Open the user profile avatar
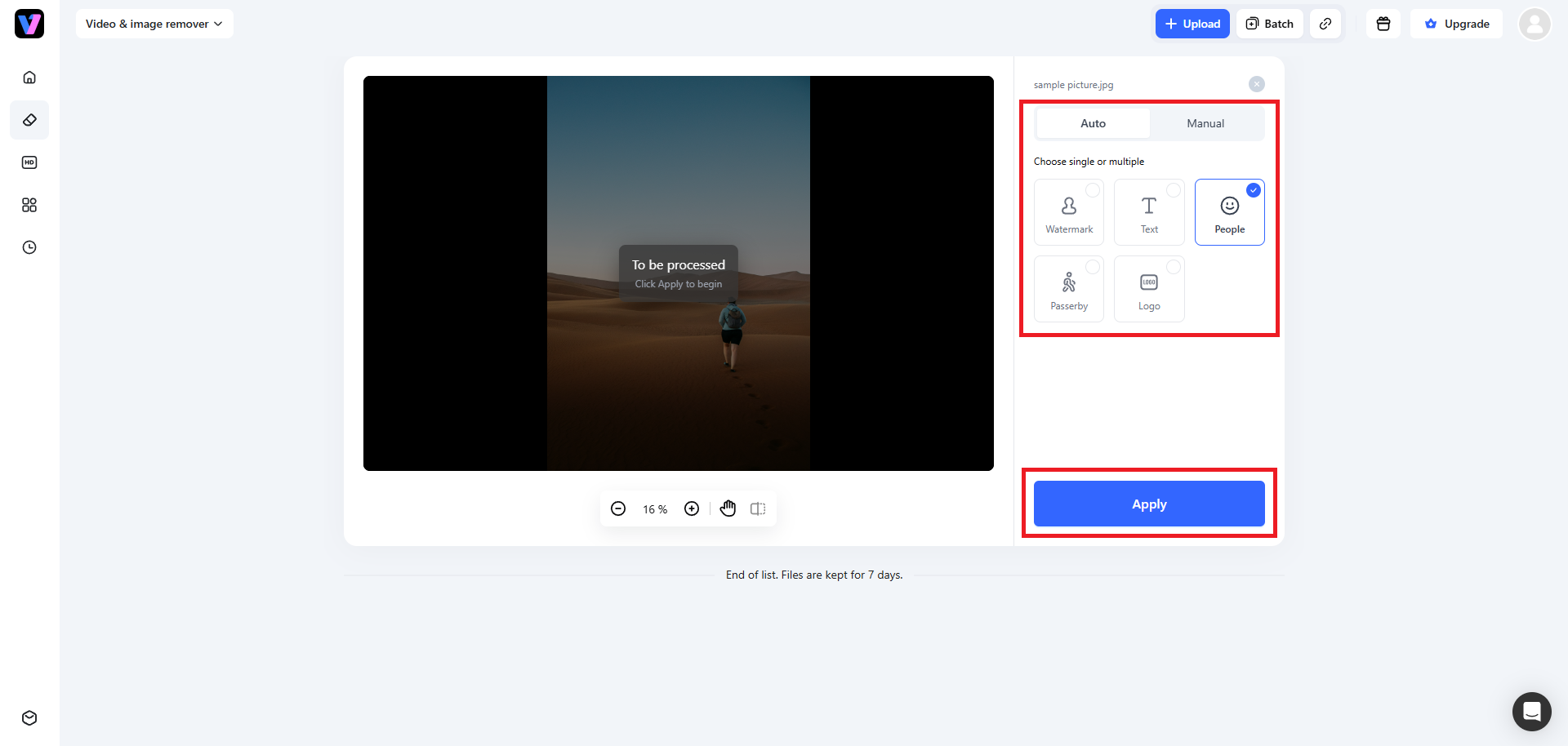This screenshot has height=746, width=1568. [x=1535, y=24]
